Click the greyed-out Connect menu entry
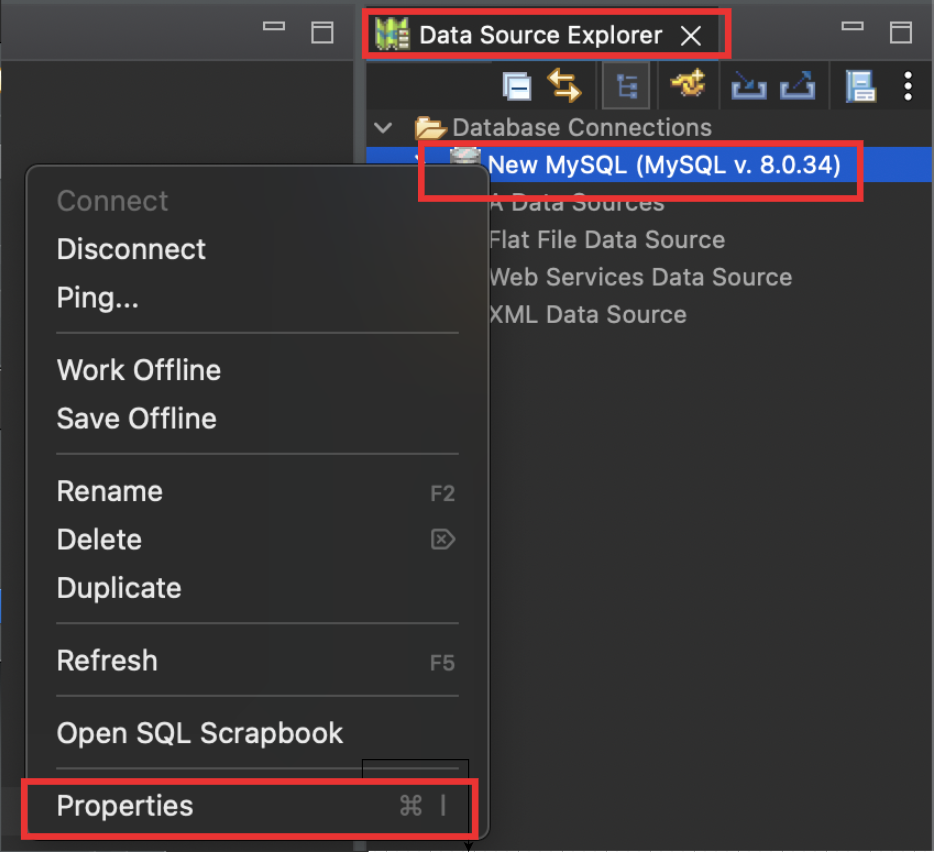Viewport: 934px width, 852px height. (x=257, y=200)
